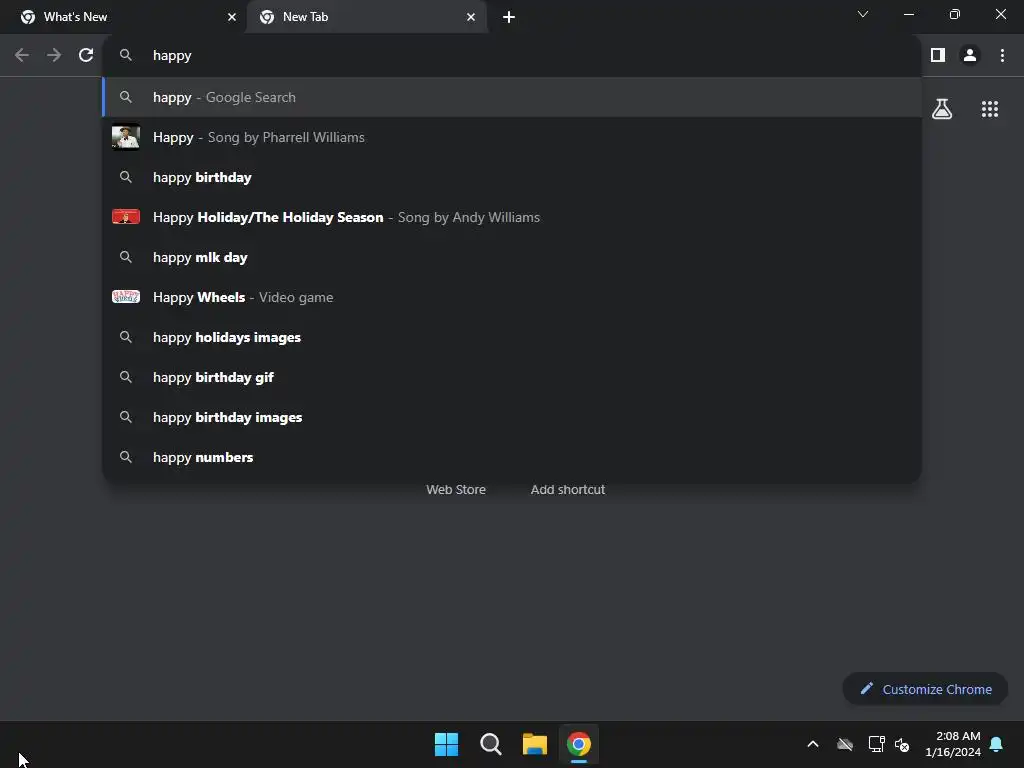This screenshot has height=768, width=1024.
Task: Select the New Tab tab
Action: [x=366, y=17]
